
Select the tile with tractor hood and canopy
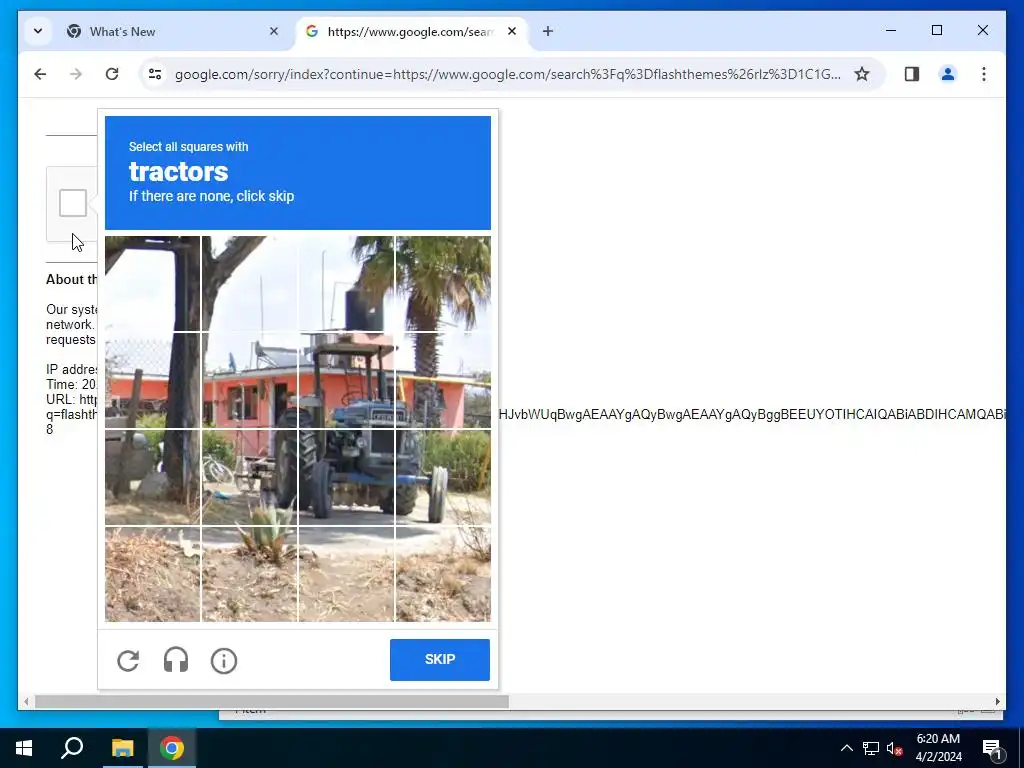(346, 381)
